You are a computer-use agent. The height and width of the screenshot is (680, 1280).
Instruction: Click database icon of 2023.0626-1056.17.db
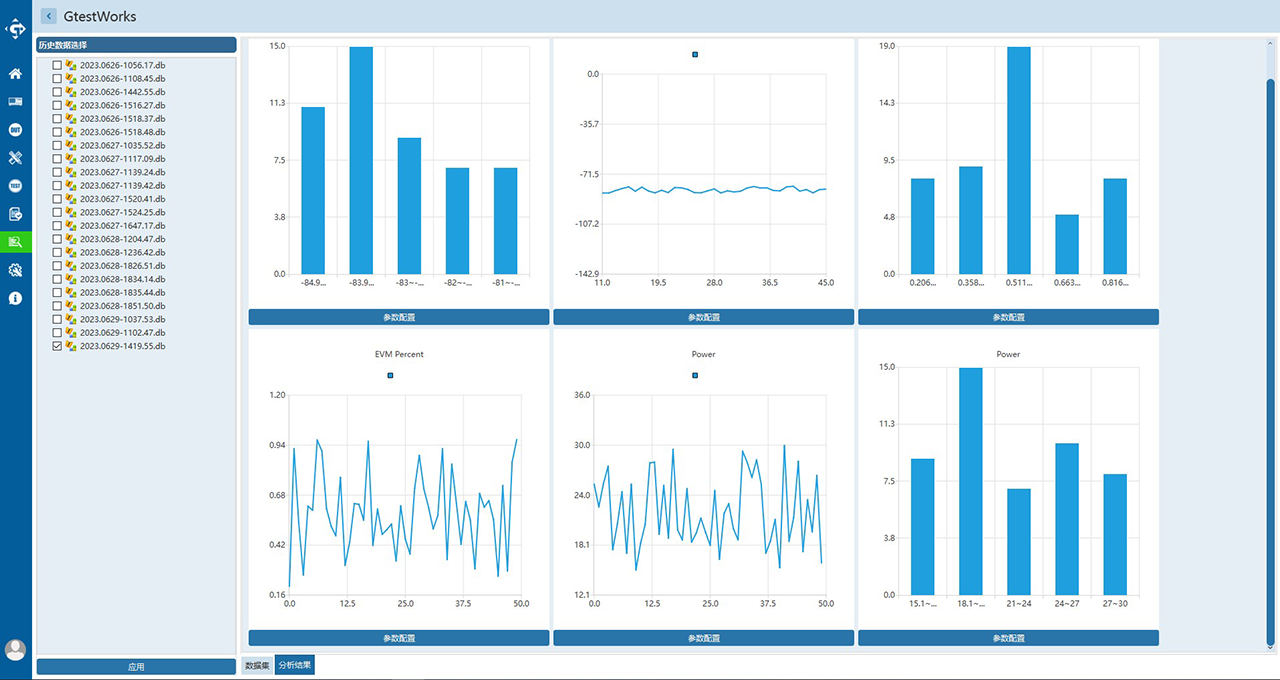[71, 65]
